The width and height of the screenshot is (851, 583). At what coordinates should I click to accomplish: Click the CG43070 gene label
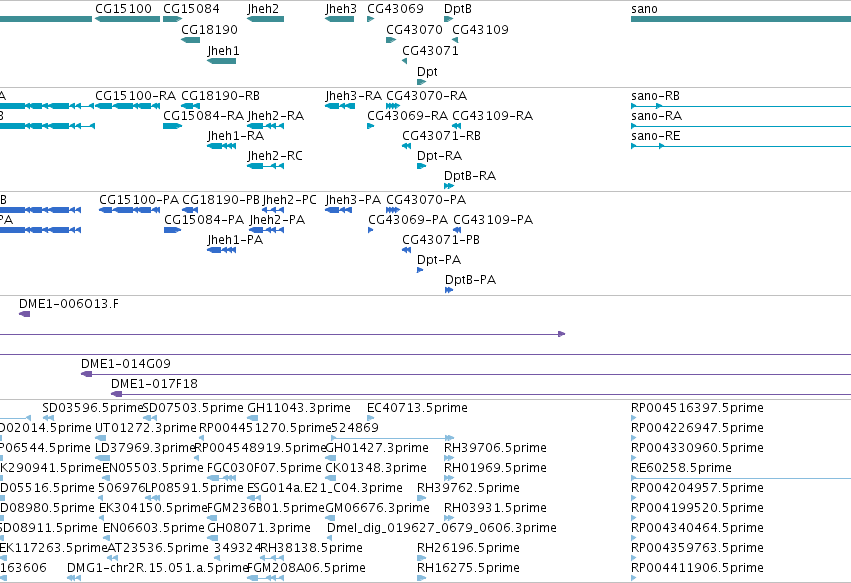coord(414,29)
